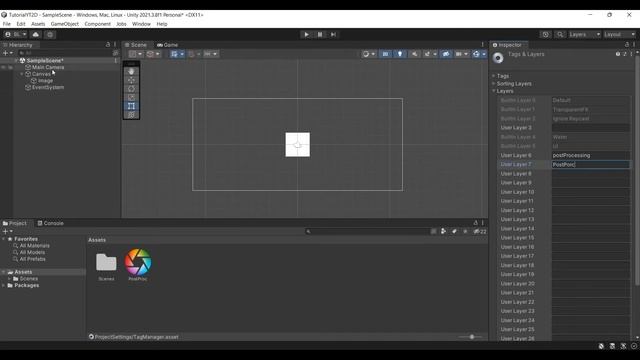Open Unity Cloud button in toolbar

pos(36,35)
